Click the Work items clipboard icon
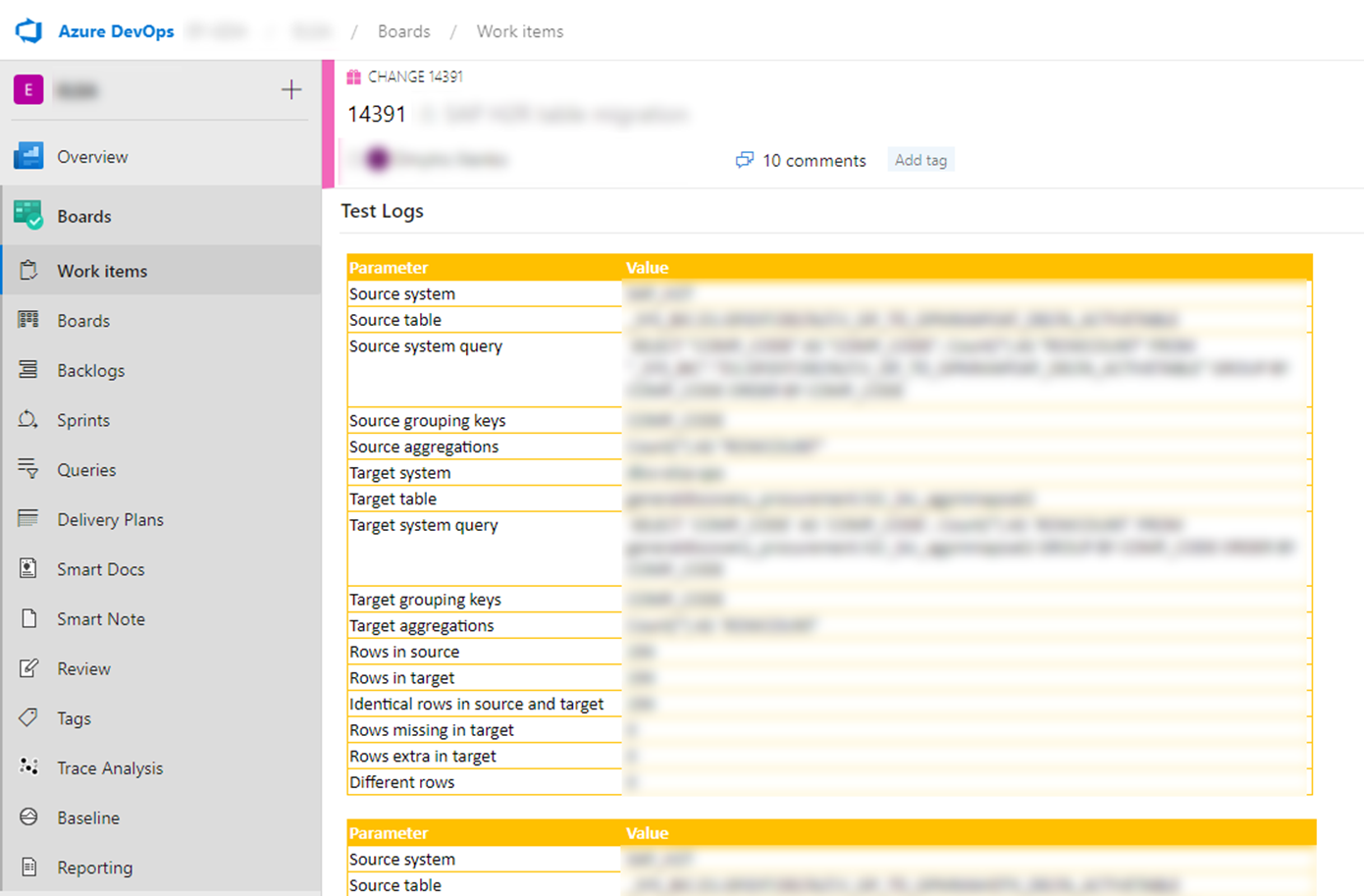Image resolution: width=1364 pixels, height=896 pixels. 28,271
